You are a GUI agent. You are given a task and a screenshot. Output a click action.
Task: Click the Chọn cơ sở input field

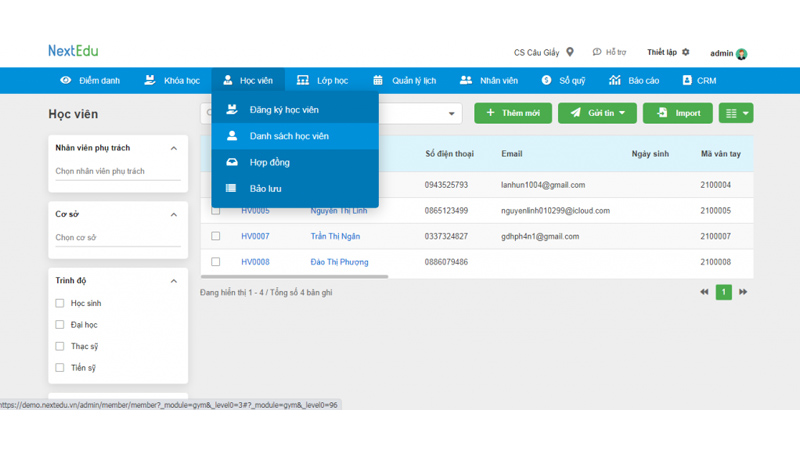coord(117,238)
